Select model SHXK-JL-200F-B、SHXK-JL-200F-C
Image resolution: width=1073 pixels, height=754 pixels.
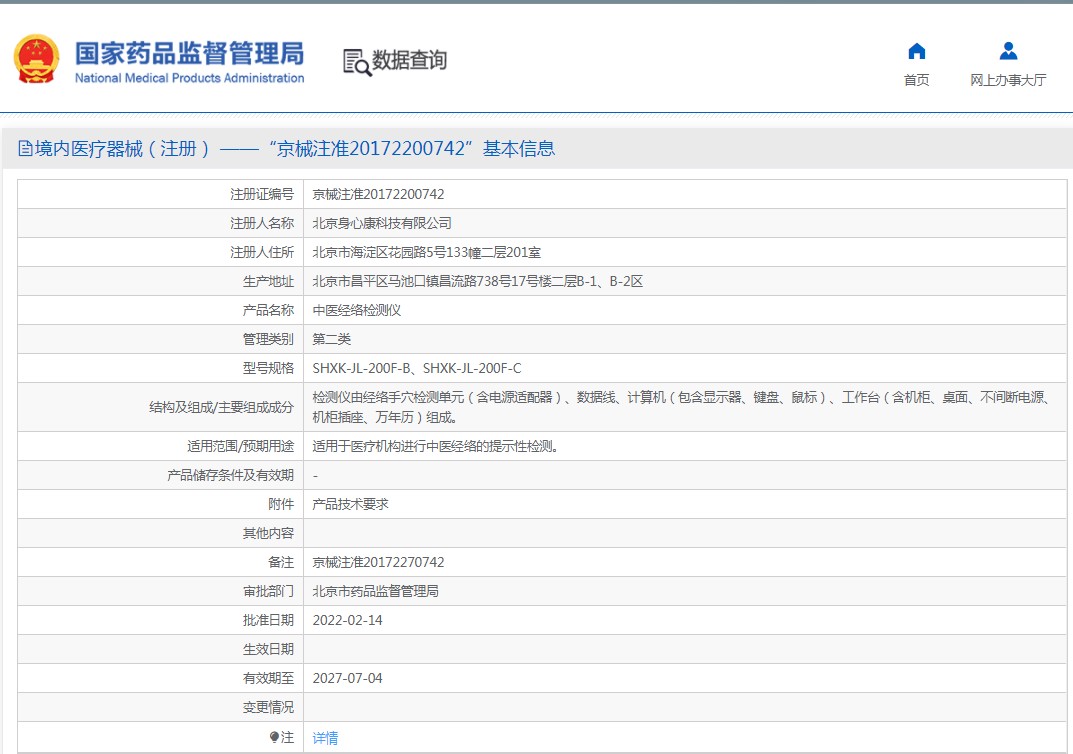(417, 368)
